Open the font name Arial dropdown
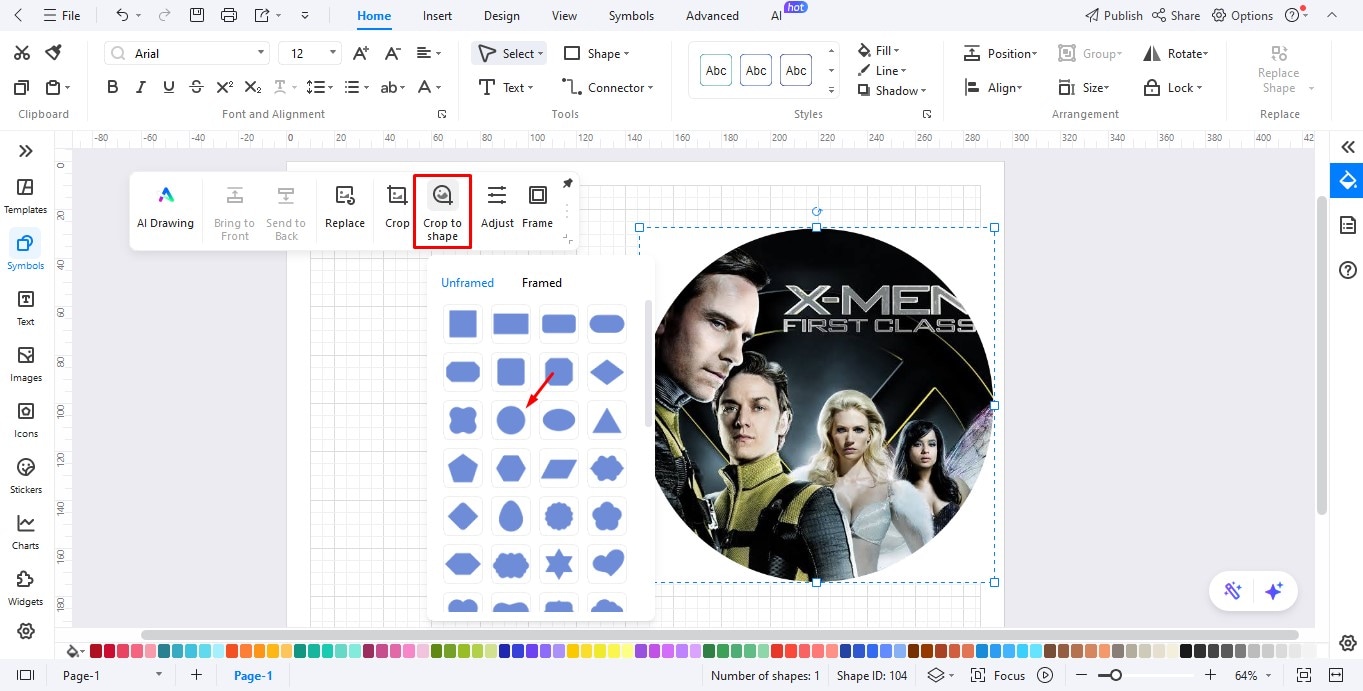Image resolution: width=1363 pixels, height=691 pixels. point(262,53)
